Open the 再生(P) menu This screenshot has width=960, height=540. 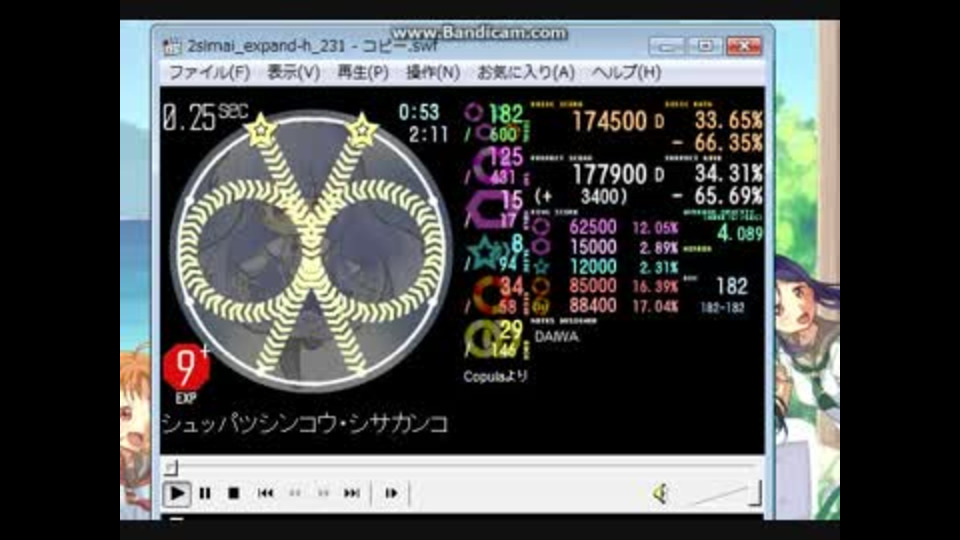coord(362,72)
